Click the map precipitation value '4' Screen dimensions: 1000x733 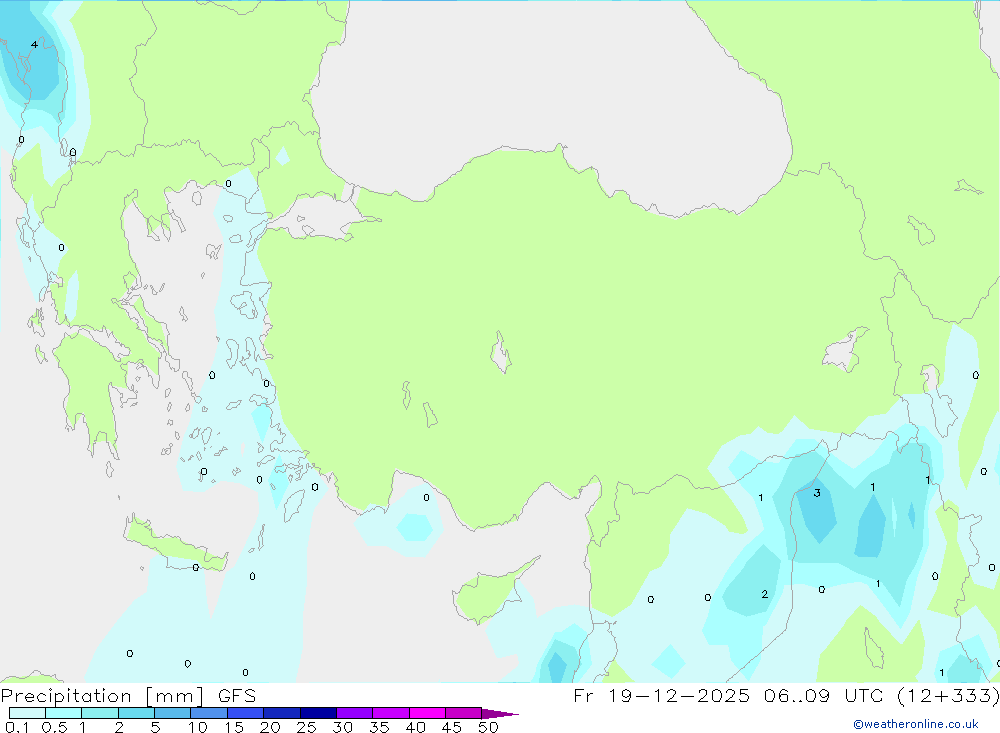pos(34,45)
